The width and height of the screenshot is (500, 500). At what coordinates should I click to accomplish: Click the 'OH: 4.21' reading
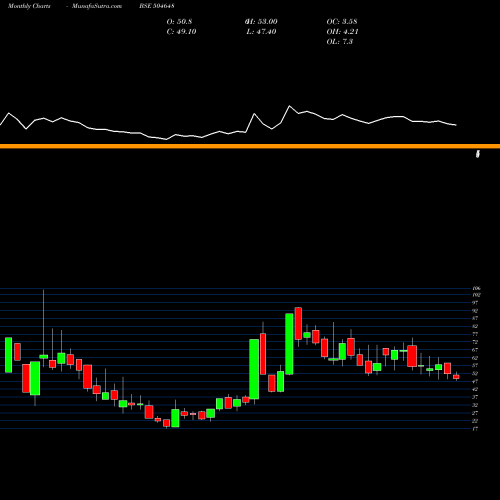(342, 32)
